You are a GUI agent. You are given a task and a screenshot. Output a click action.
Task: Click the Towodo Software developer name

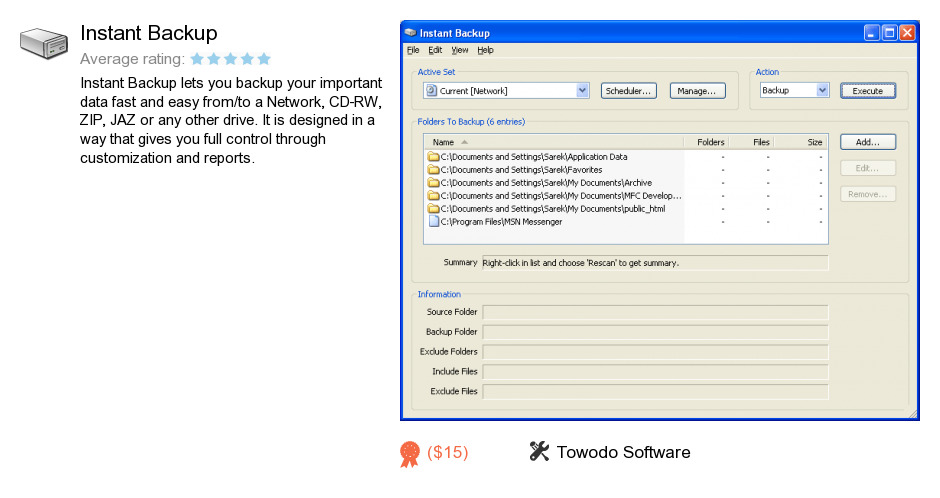point(623,452)
